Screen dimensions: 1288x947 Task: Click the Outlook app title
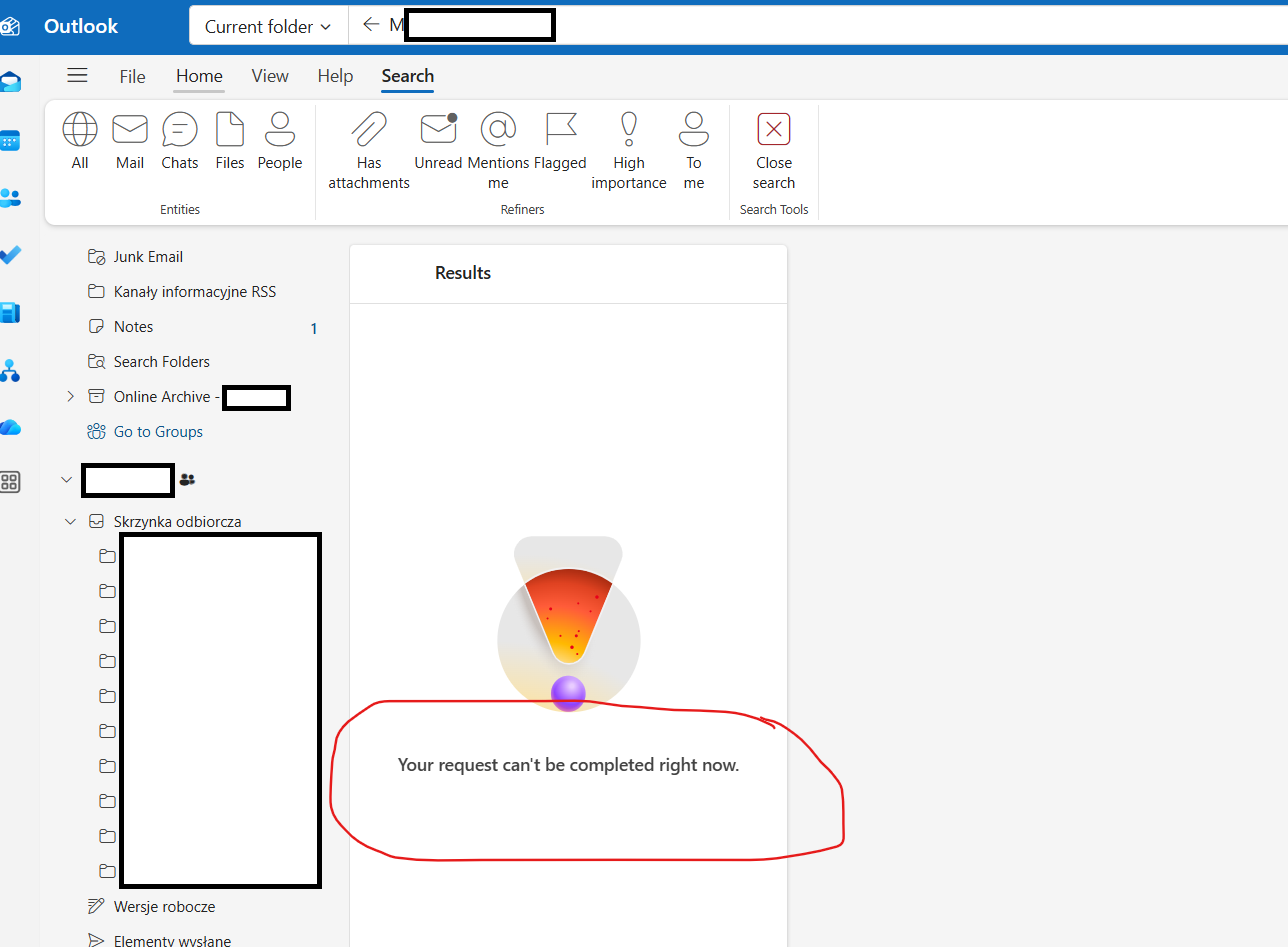(81, 26)
